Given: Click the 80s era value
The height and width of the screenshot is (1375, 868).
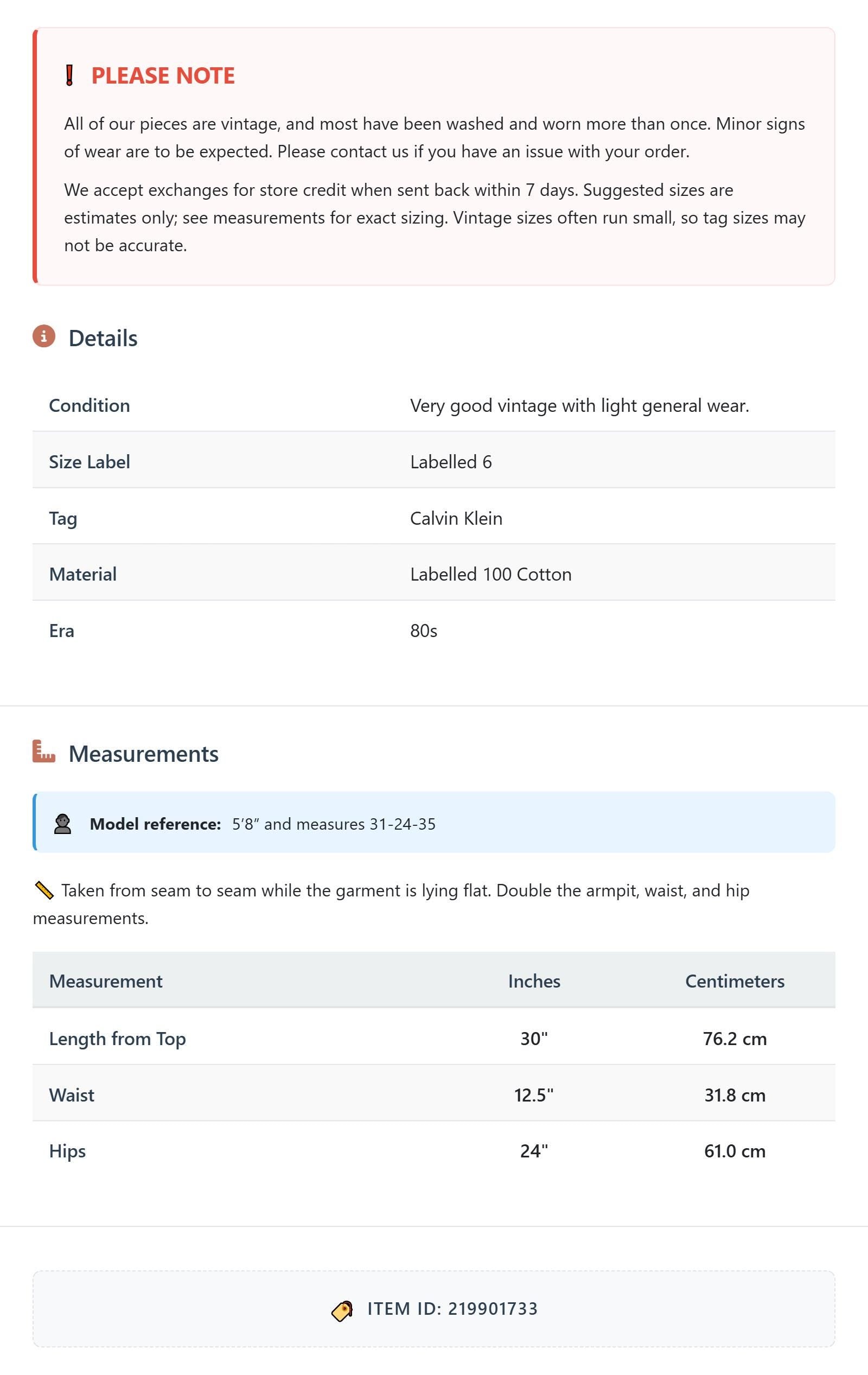Looking at the screenshot, I should 424,631.
